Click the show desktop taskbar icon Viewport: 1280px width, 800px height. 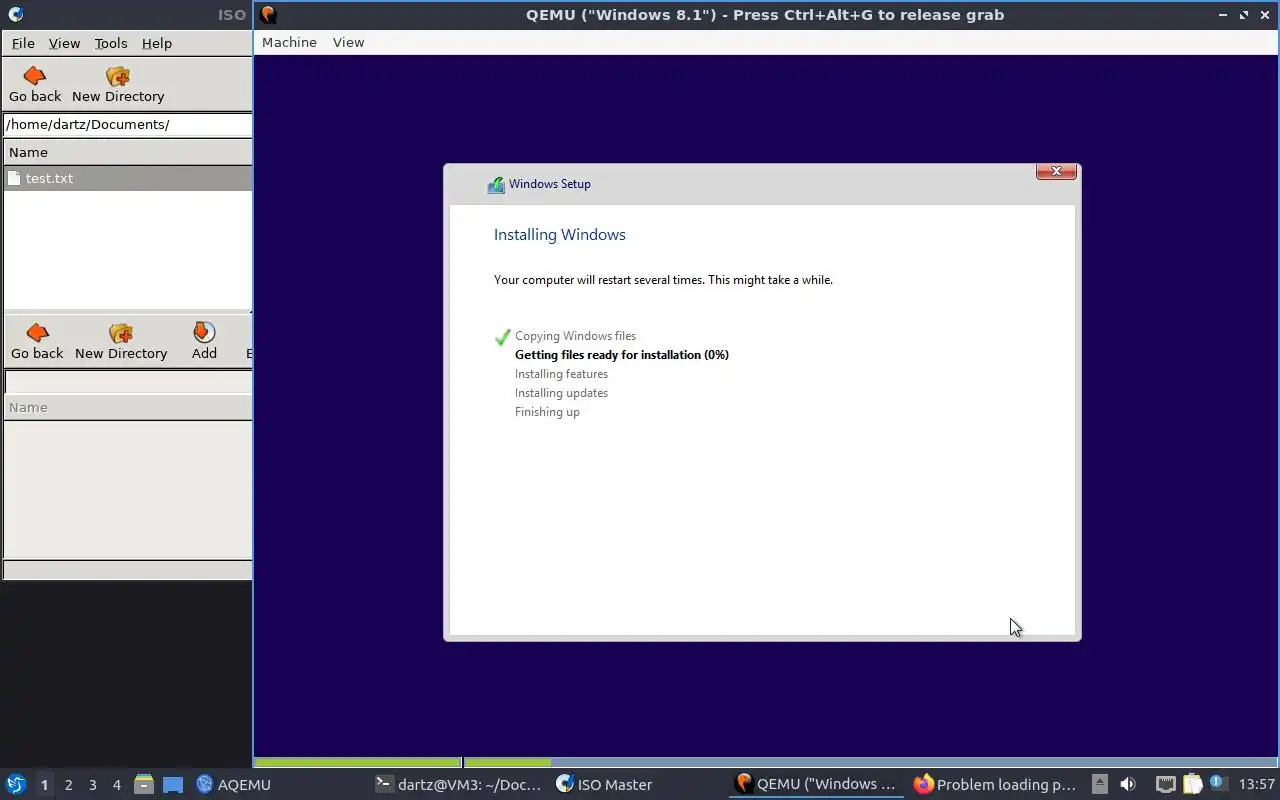173,785
